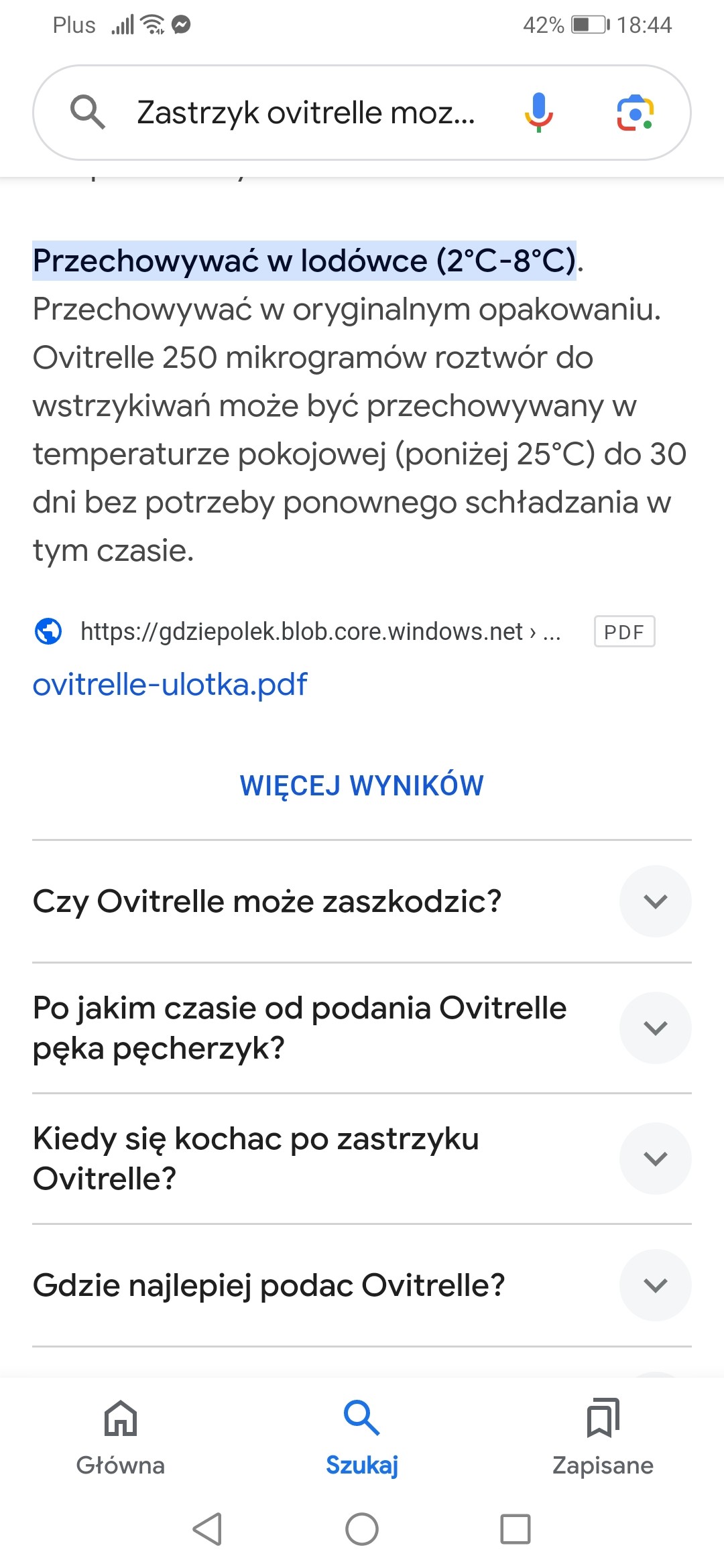The height and width of the screenshot is (1568, 724).
Task: Tap the search query text field
Action: (306, 112)
